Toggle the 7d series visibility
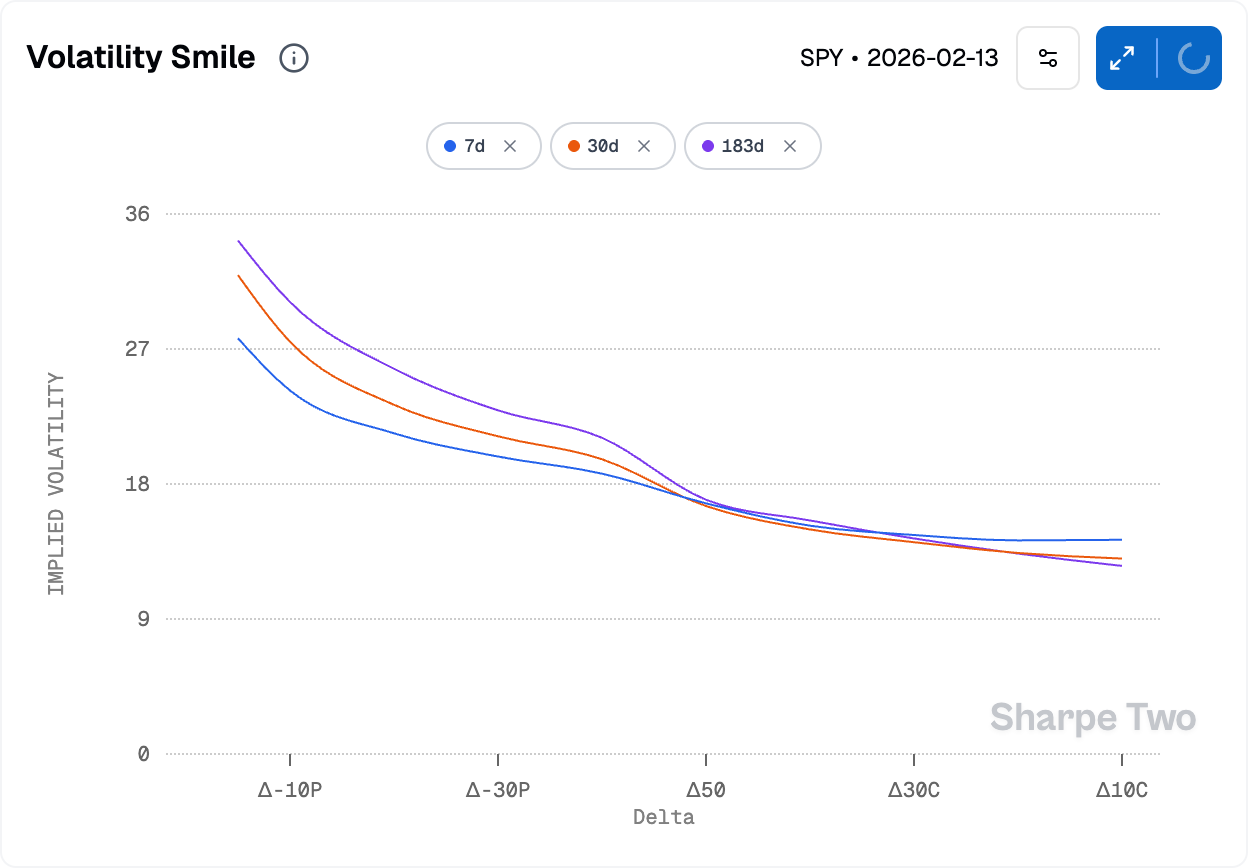 coord(474,146)
